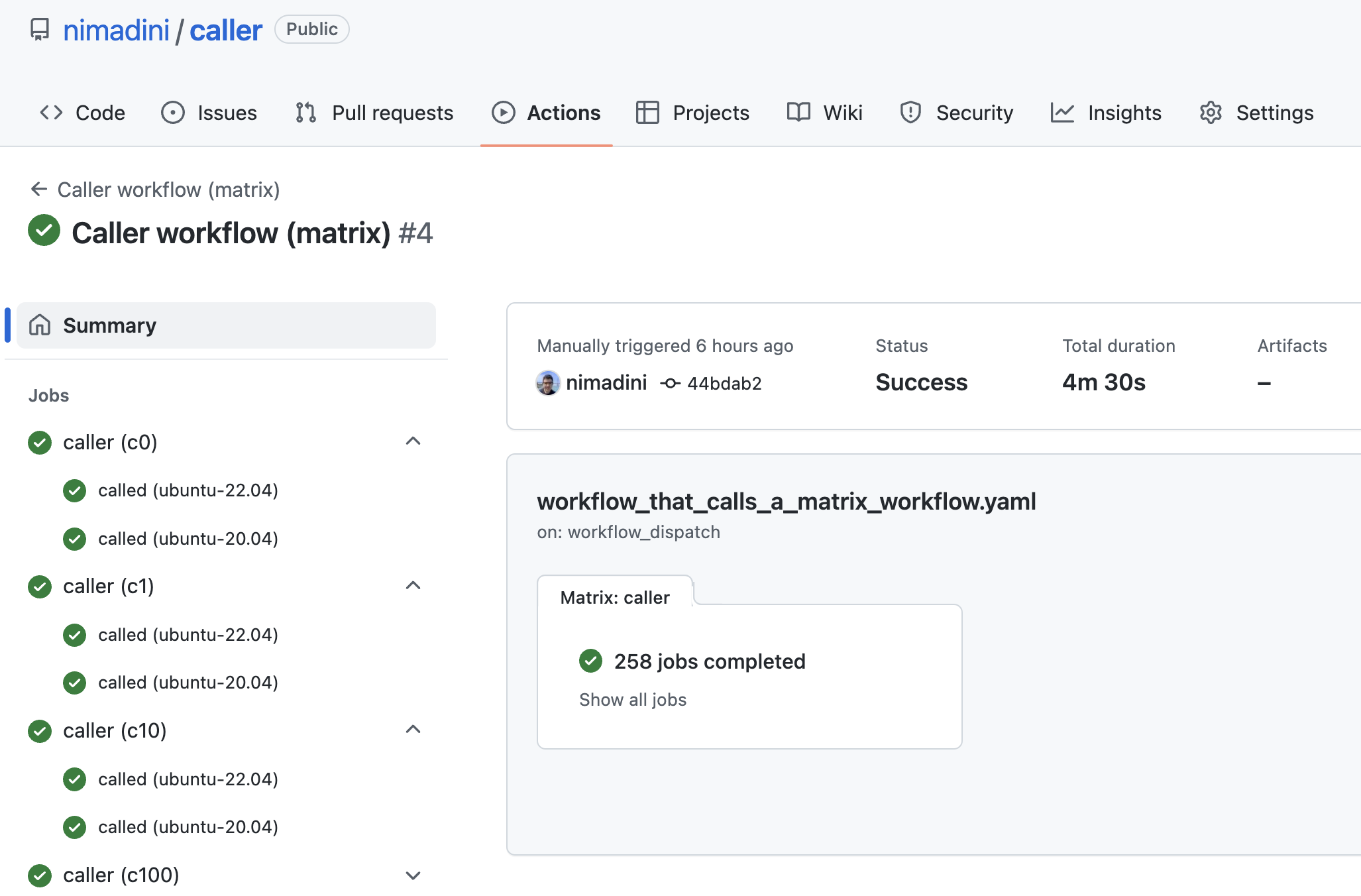Click the back arrow to Caller workflow

click(39, 190)
